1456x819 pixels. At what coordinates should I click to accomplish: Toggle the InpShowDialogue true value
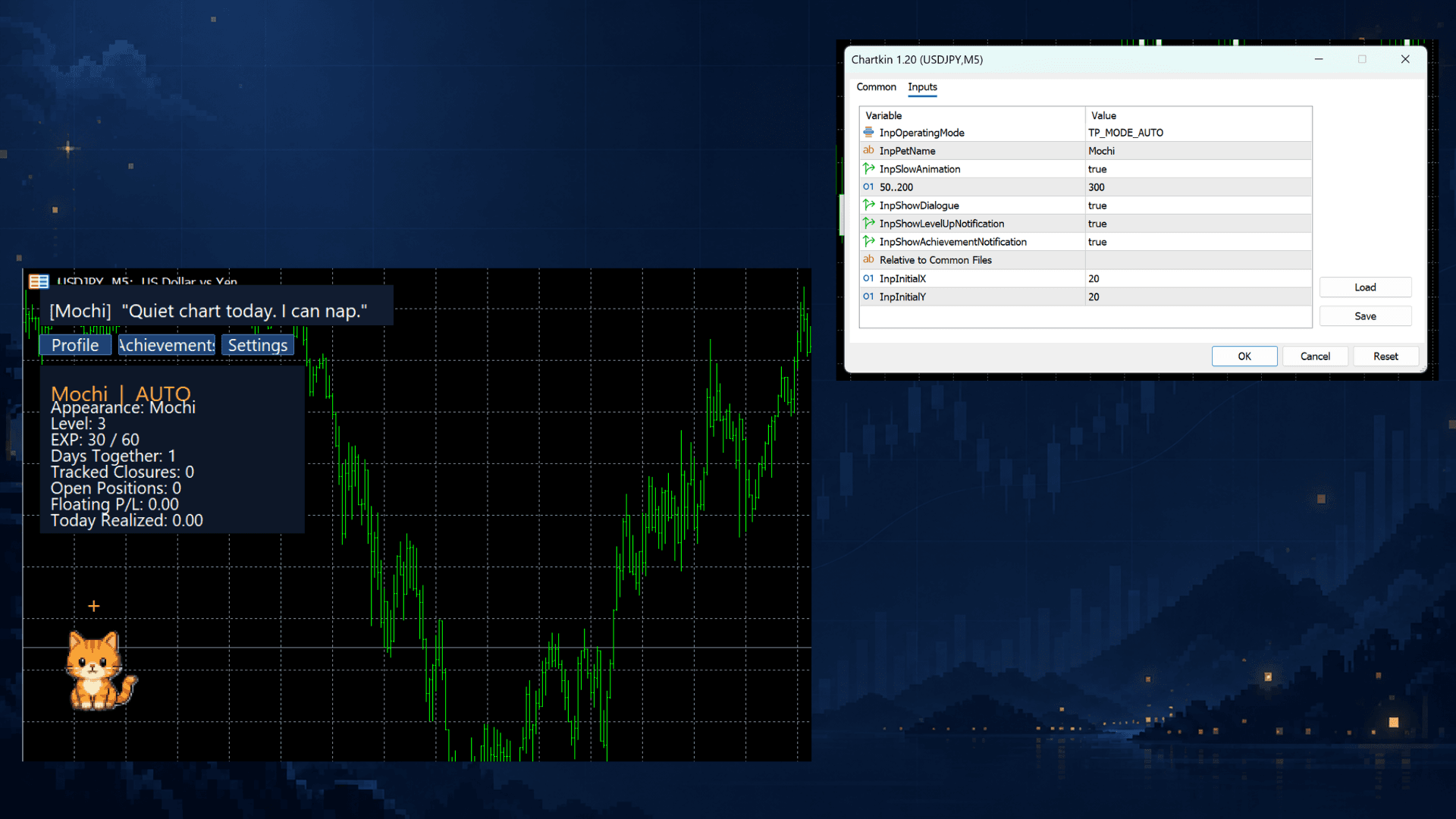[1198, 206]
